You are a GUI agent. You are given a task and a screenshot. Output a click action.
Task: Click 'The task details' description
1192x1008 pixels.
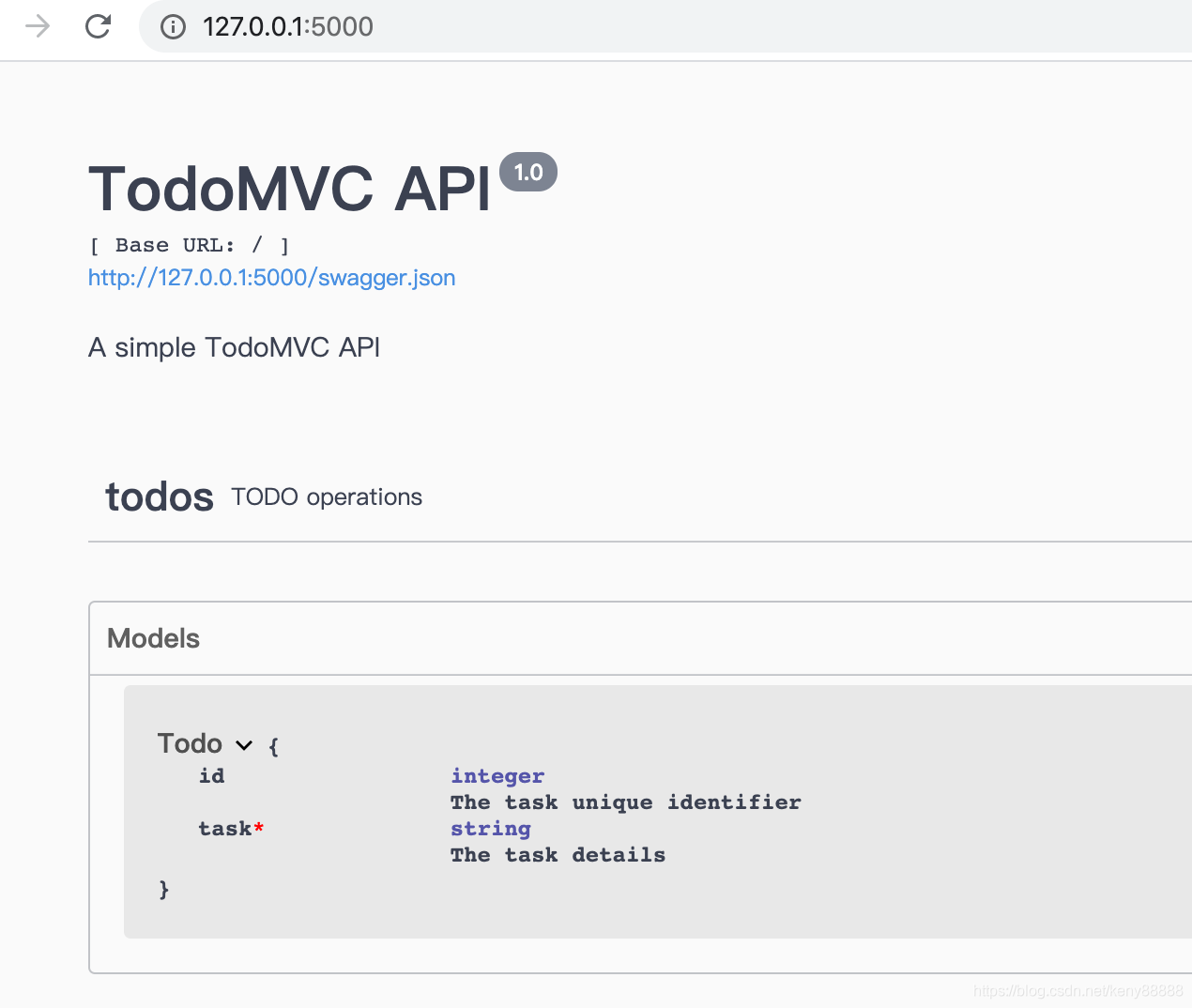pyautogui.click(x=558, y=855)
